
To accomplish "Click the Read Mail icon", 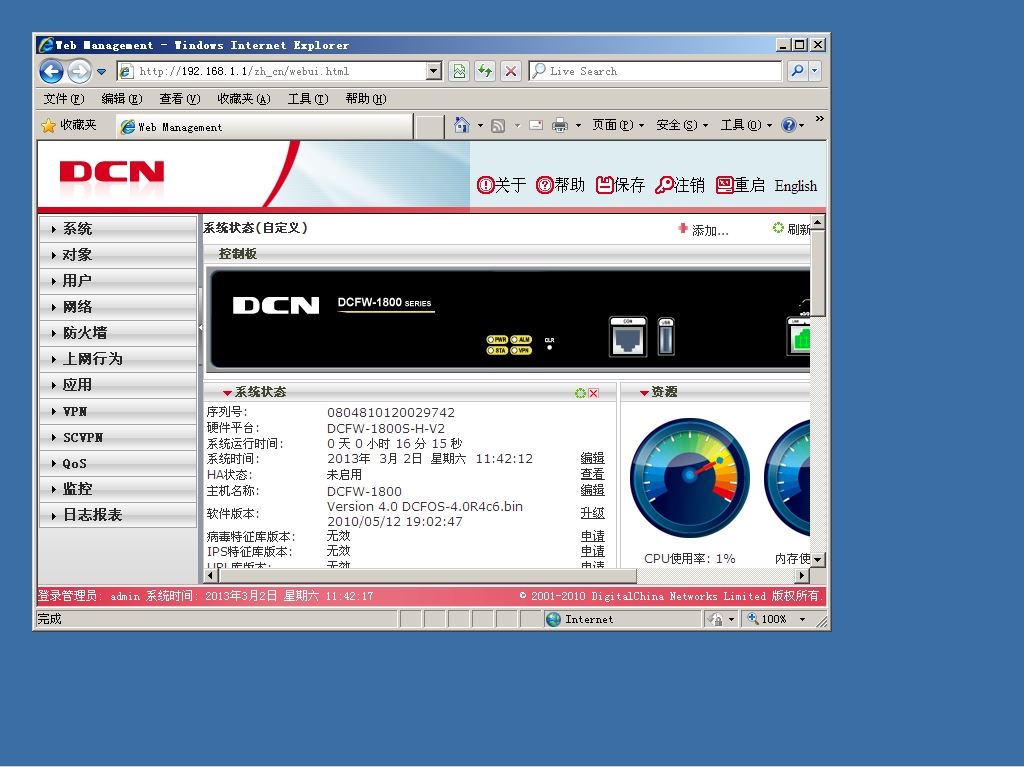I will pos(536,125).
